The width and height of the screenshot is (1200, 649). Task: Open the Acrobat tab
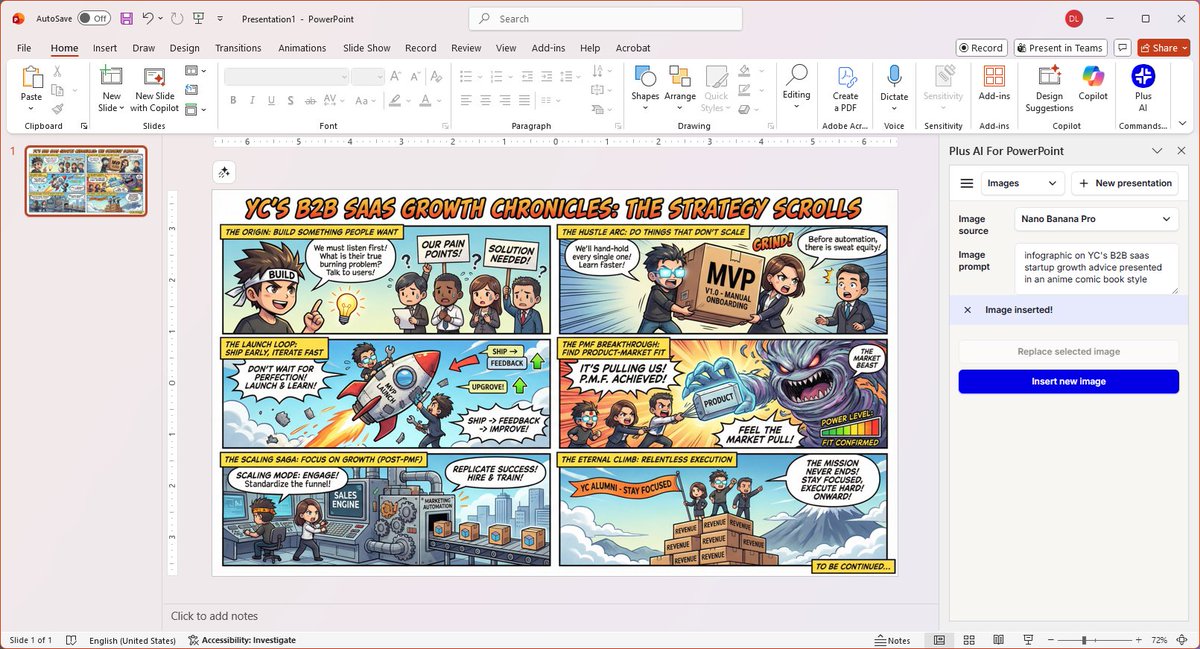633,48
